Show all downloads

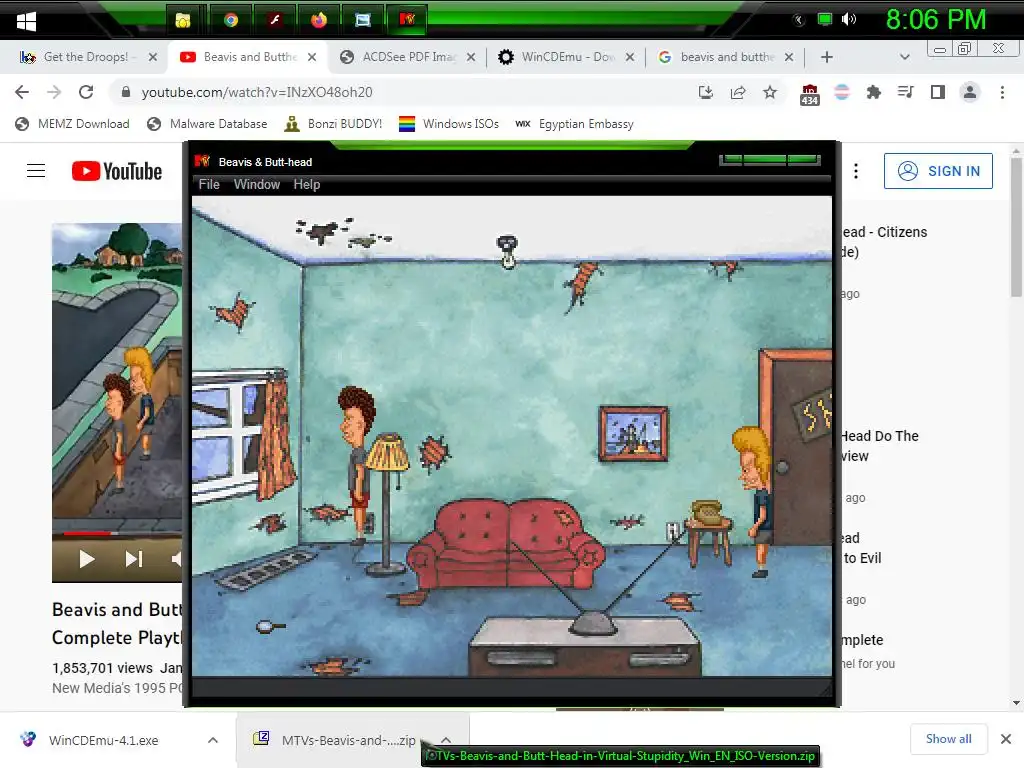(948, 739)
